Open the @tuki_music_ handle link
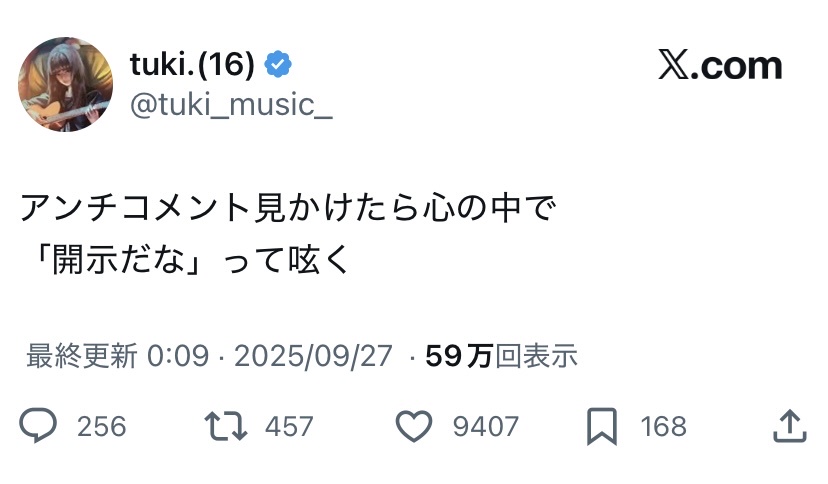This screenshot has height=484, width=828. [231, 104]
